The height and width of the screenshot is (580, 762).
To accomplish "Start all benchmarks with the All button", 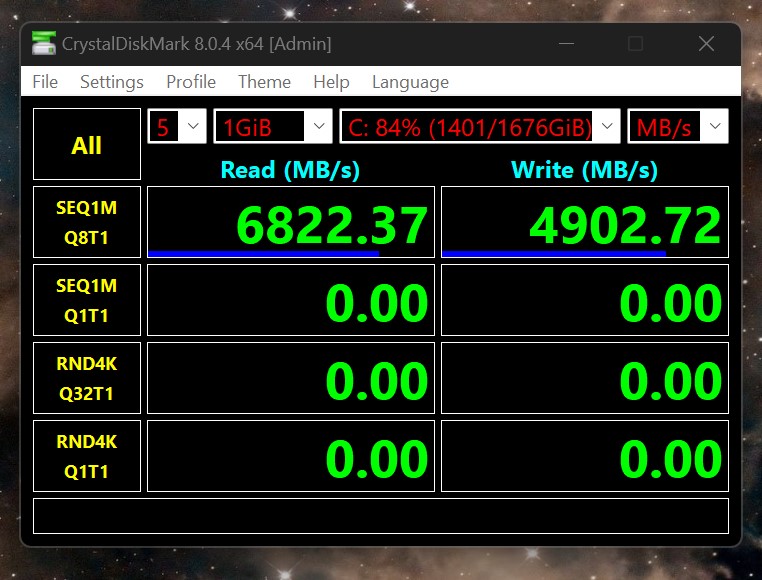I will 87,144.
